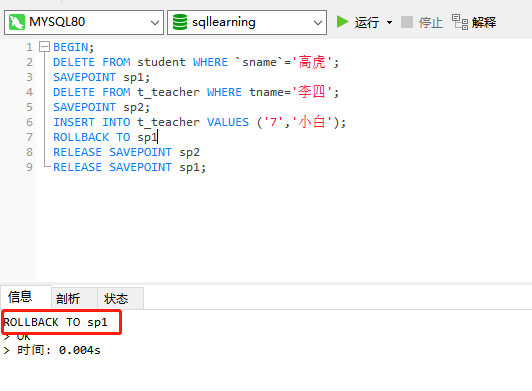The height and width of the screenshot is (391, 532).
Task: Click the WHERE keyword on line 2
Action: (210, 62)
